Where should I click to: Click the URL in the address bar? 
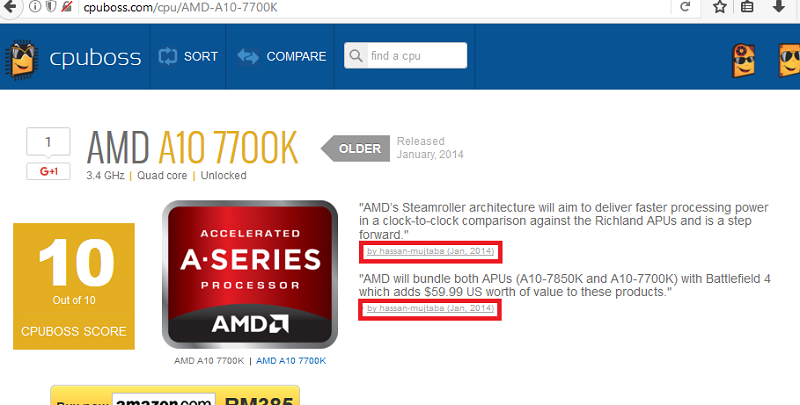(x=180, y=7)
